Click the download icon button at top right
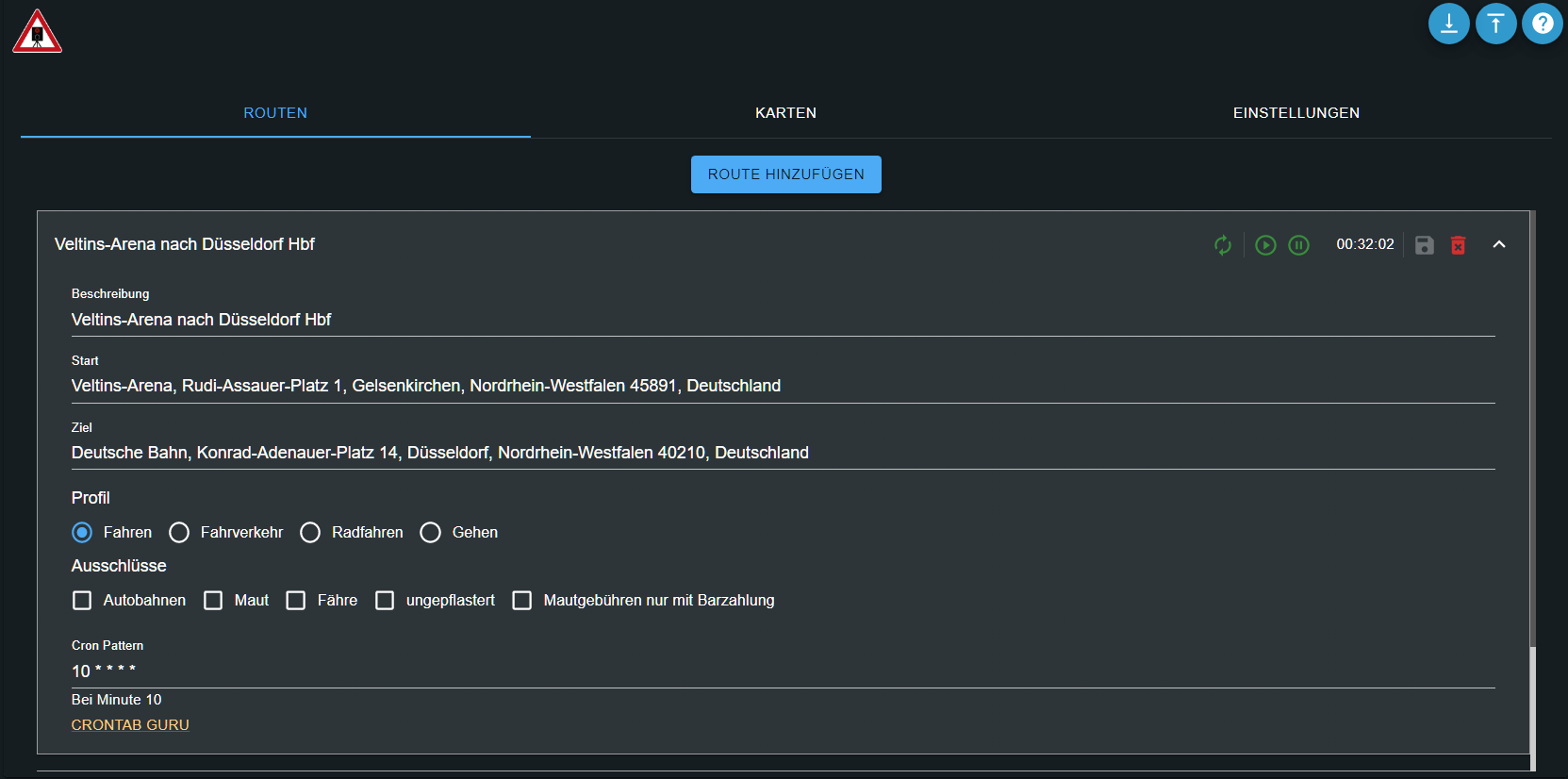Viewport: 1568px width, 779px height. point(1449,24)
